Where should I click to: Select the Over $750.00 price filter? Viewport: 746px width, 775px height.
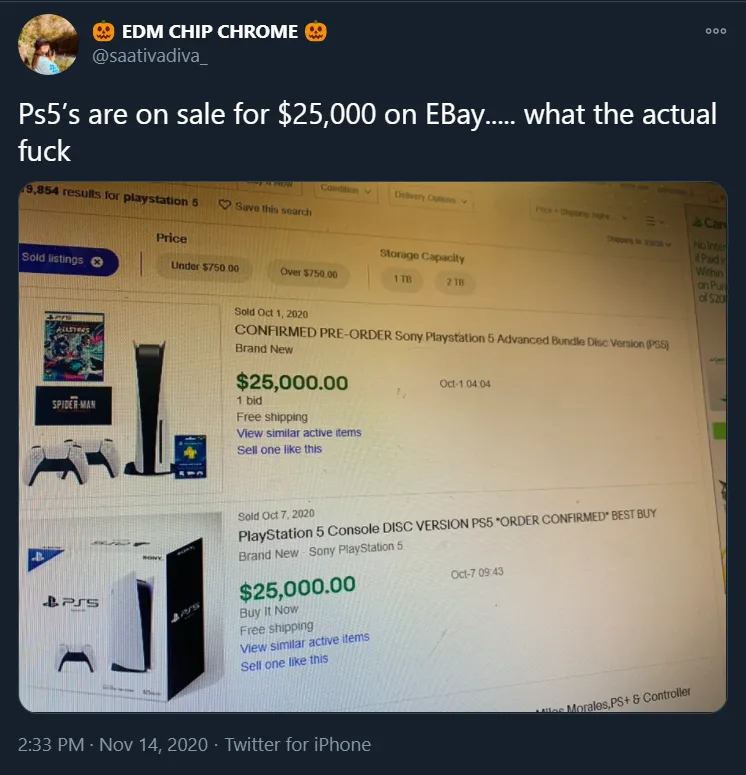[308, 273]
